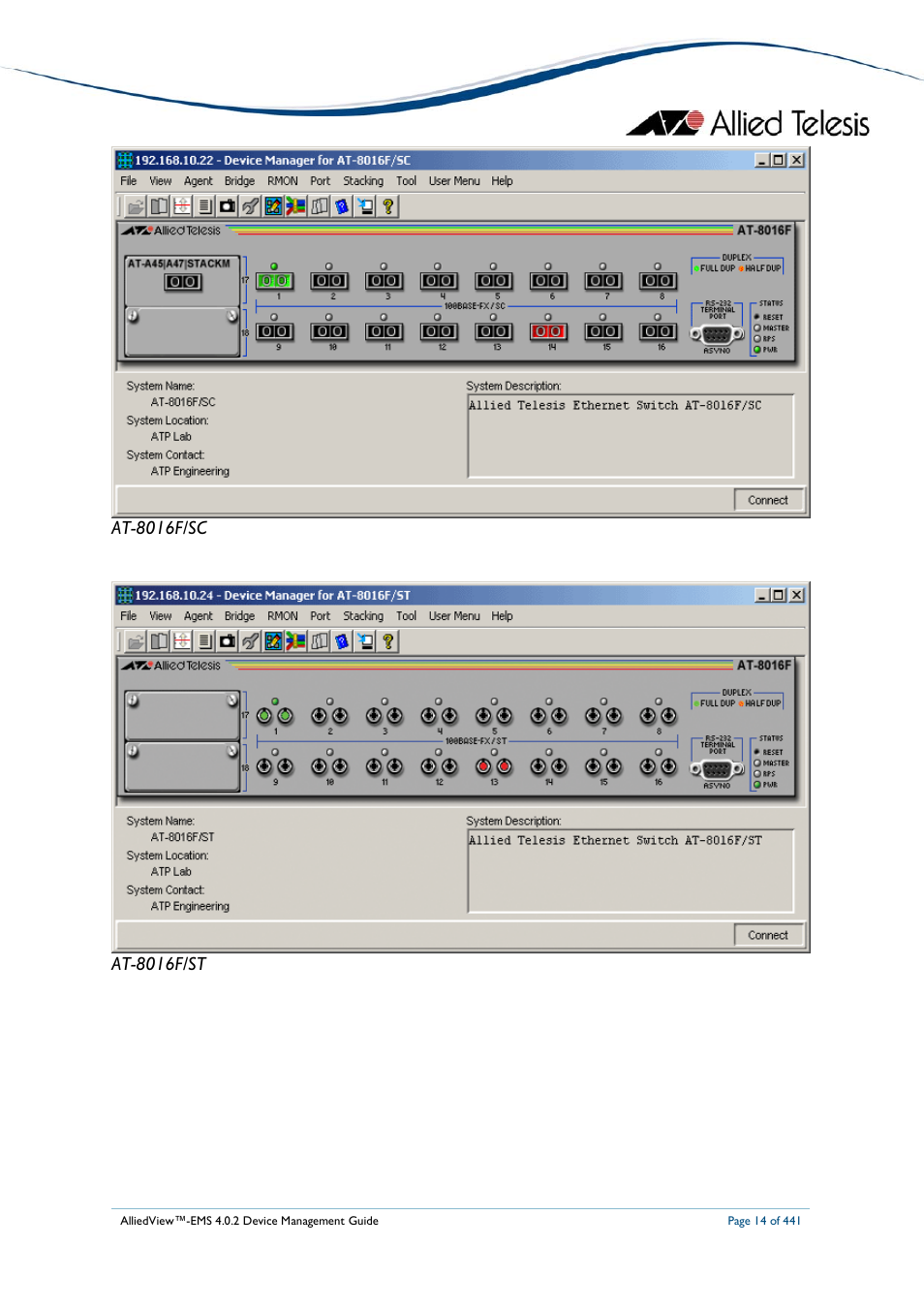
Task: Click the folded map icon in the AT-8016F/SC toolbar
Action: click(320, 206)
